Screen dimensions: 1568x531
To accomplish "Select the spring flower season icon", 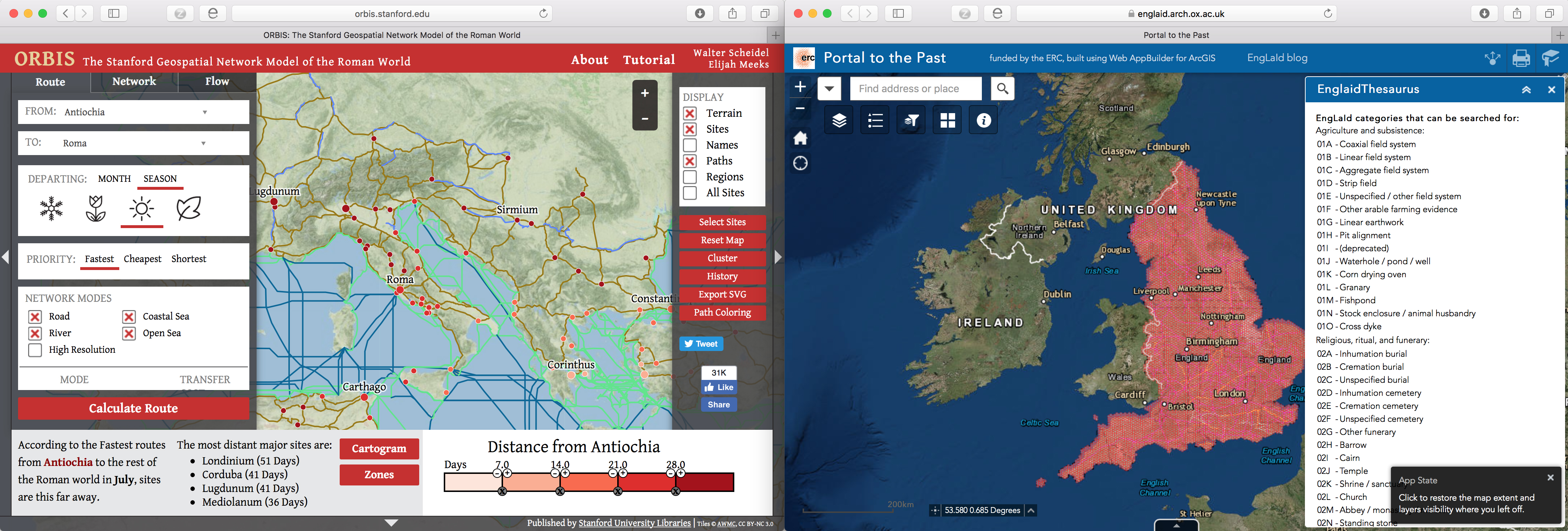I will (95, 208).
